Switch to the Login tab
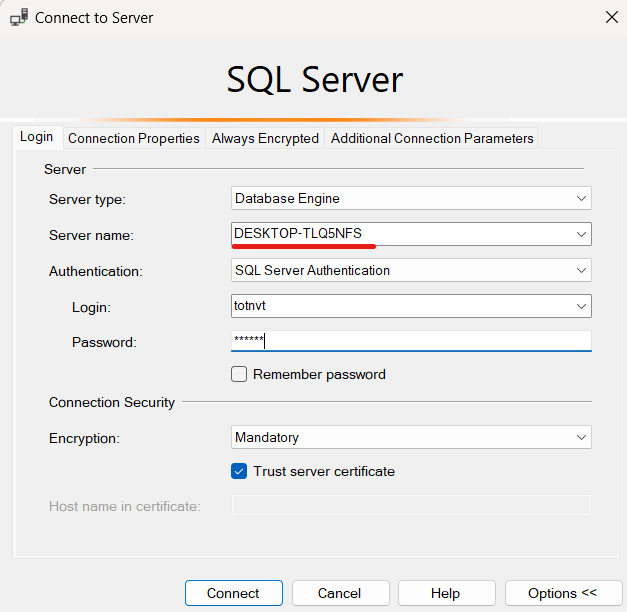The height and width of the screenshot is (612, 627). 37,137
